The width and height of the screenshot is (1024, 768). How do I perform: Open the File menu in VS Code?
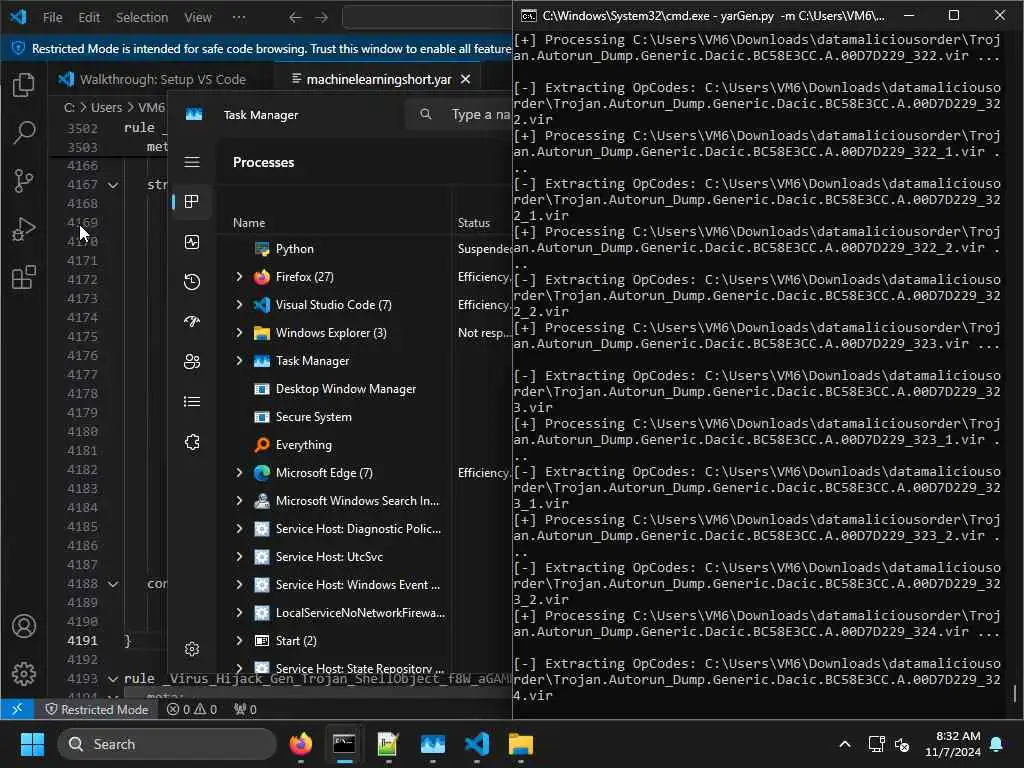[x=52, y=18]
